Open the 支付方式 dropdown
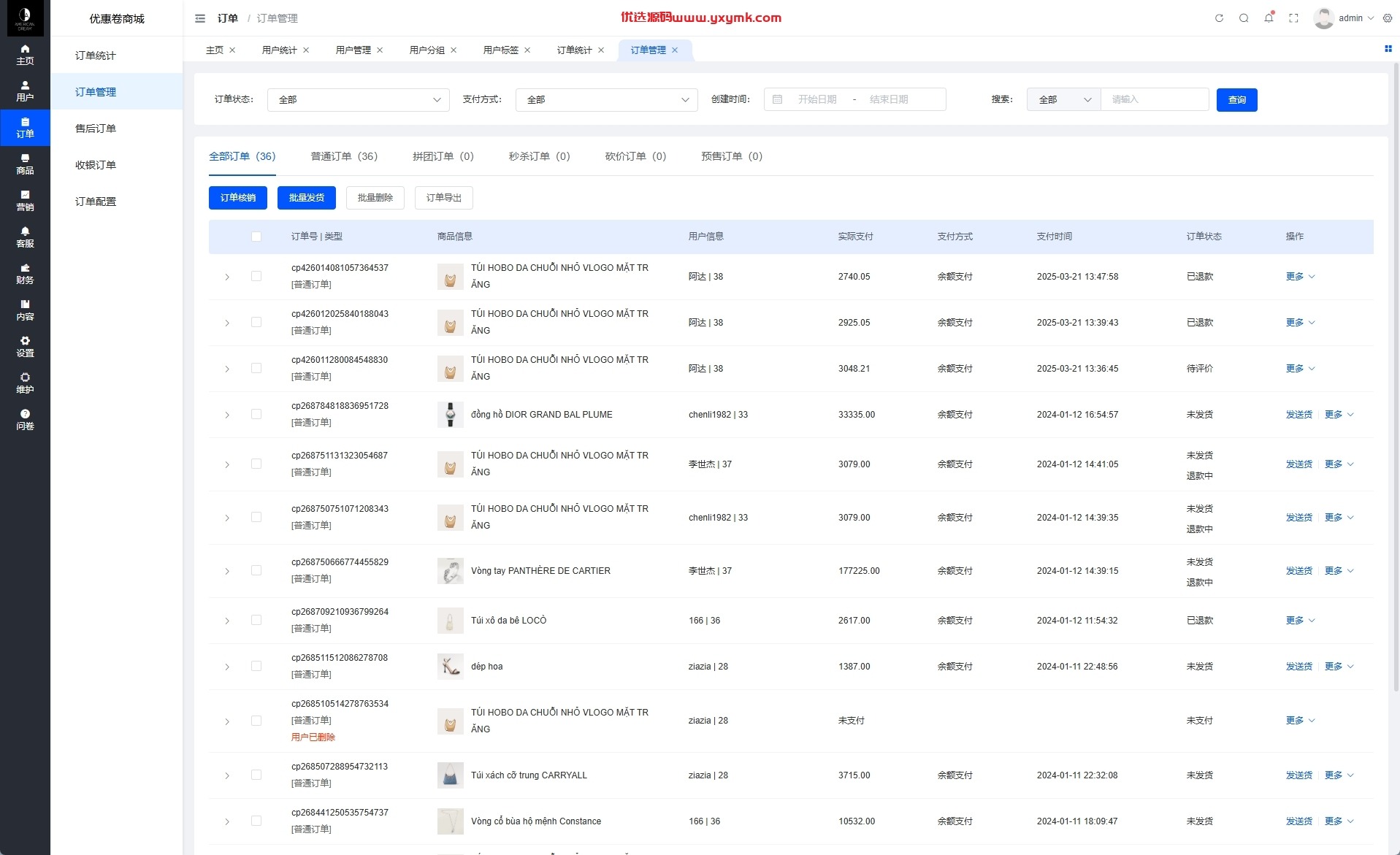Screen dimensions: 1400x855 coord(607,100)
